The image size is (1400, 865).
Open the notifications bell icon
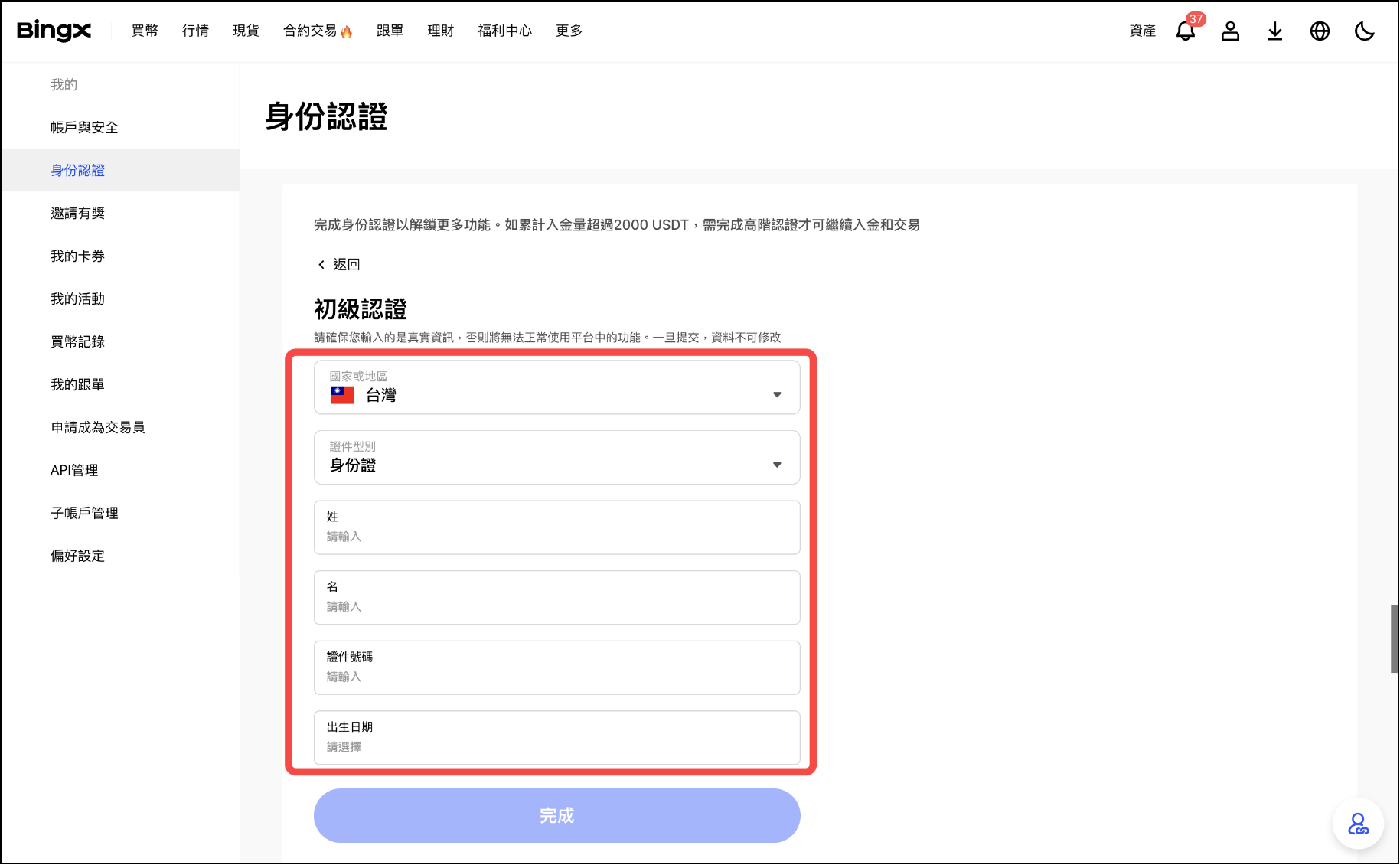(x=1185, y=31)
